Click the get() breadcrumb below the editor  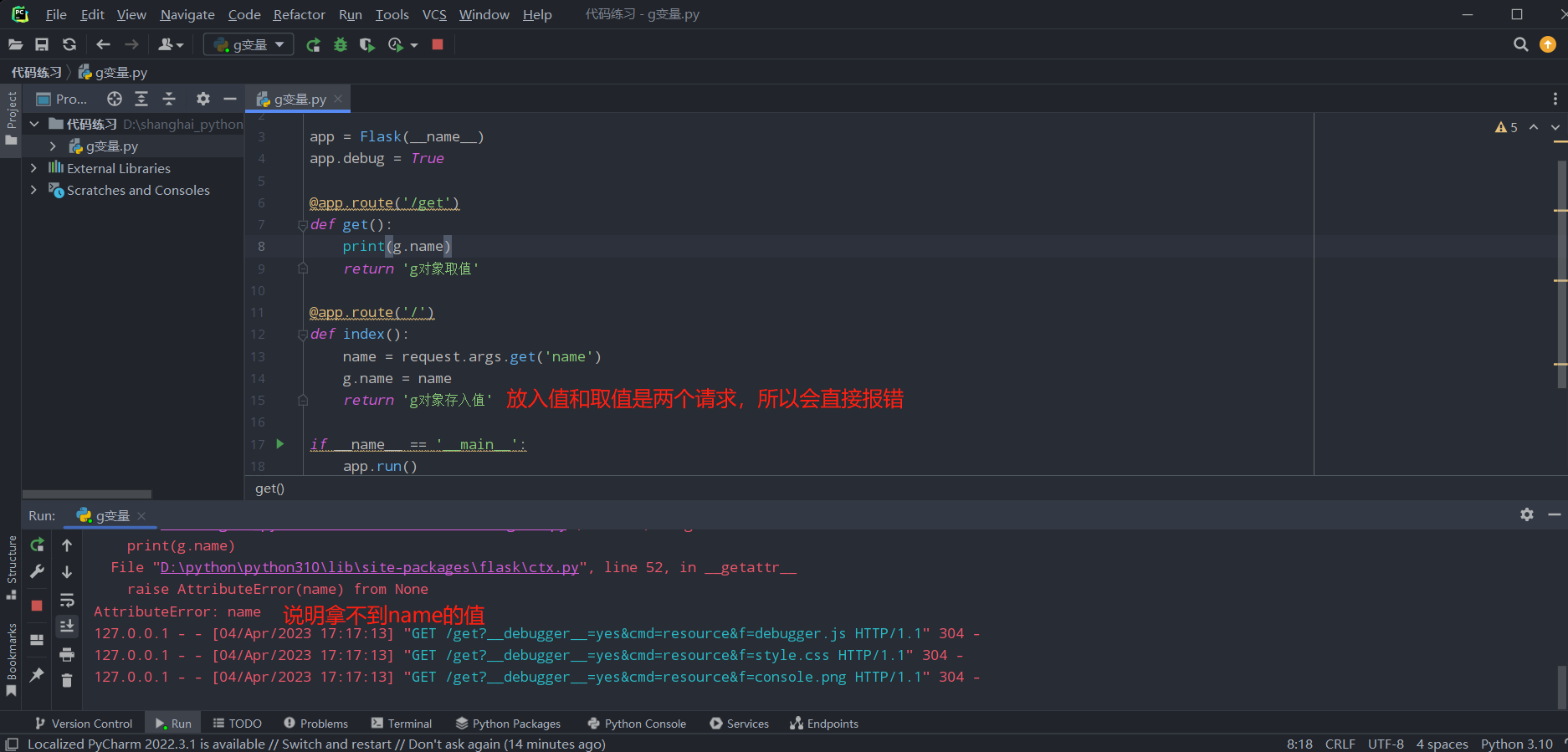269,489
